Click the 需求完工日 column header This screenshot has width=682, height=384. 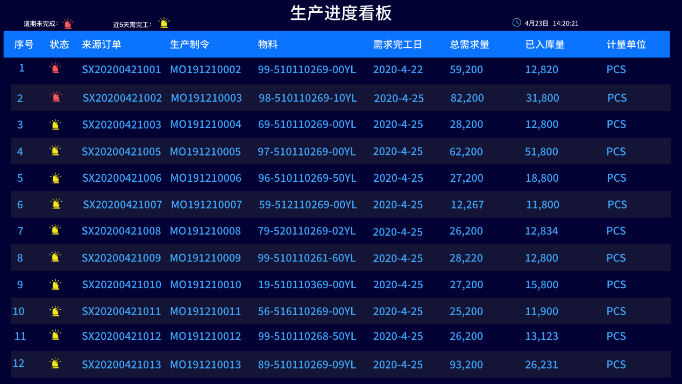398,44
